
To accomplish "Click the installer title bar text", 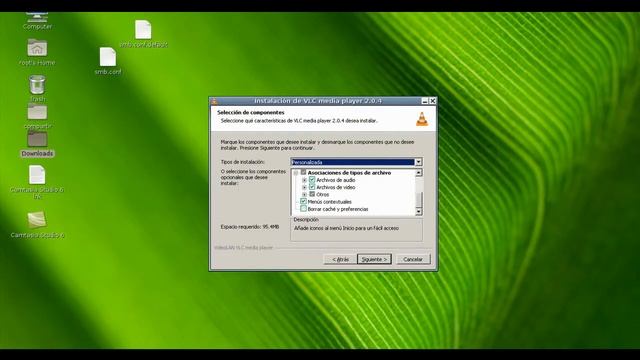I will [318, 101].
